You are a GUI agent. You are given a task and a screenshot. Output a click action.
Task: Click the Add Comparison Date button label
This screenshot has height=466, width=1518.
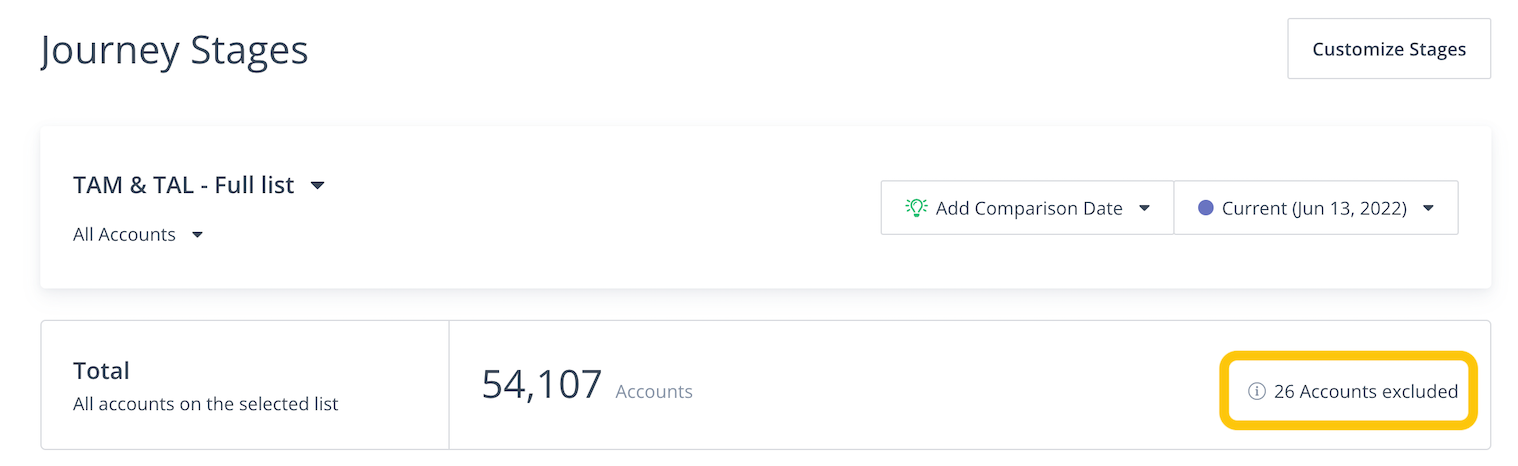(1028, 208)
